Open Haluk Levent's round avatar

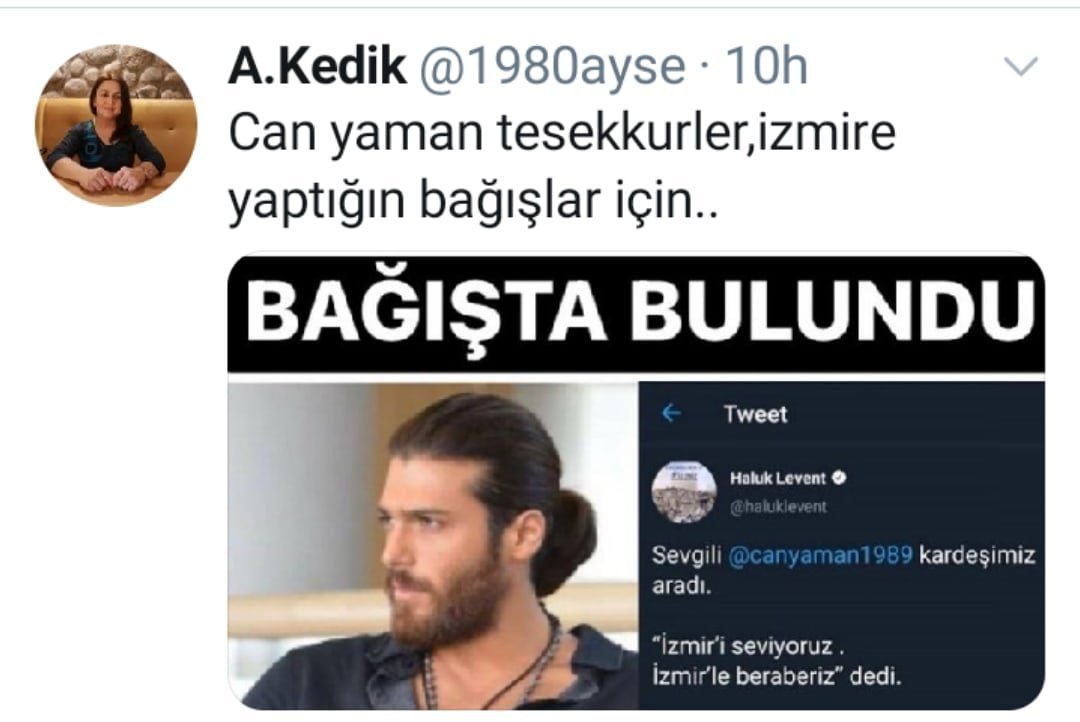coord(684,492)
